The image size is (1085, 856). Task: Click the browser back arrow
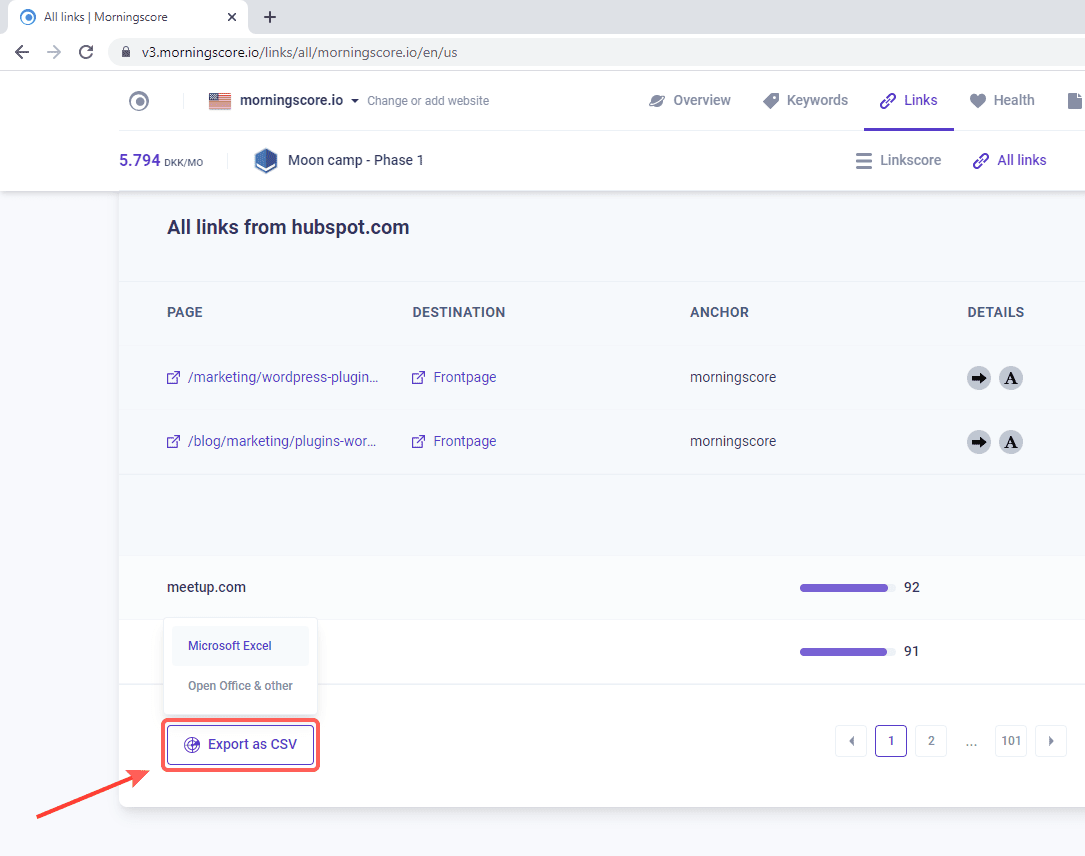(x=22, y=52)
